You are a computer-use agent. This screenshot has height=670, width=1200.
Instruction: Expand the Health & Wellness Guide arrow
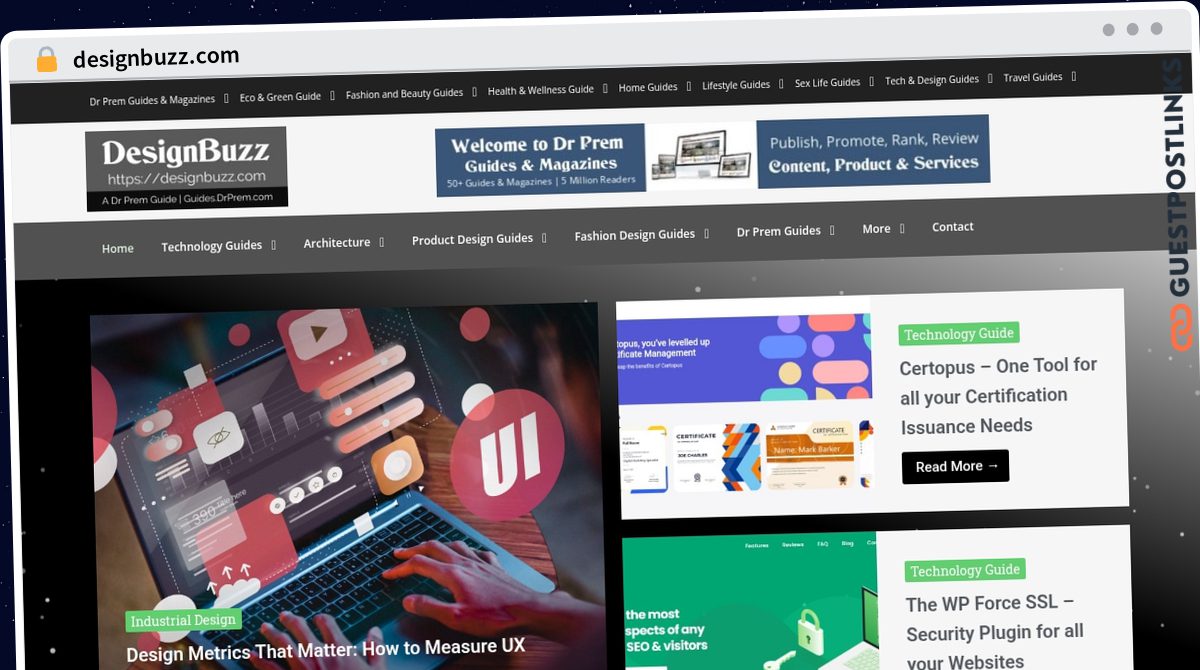pyautogui.click(x=605, y=88)
